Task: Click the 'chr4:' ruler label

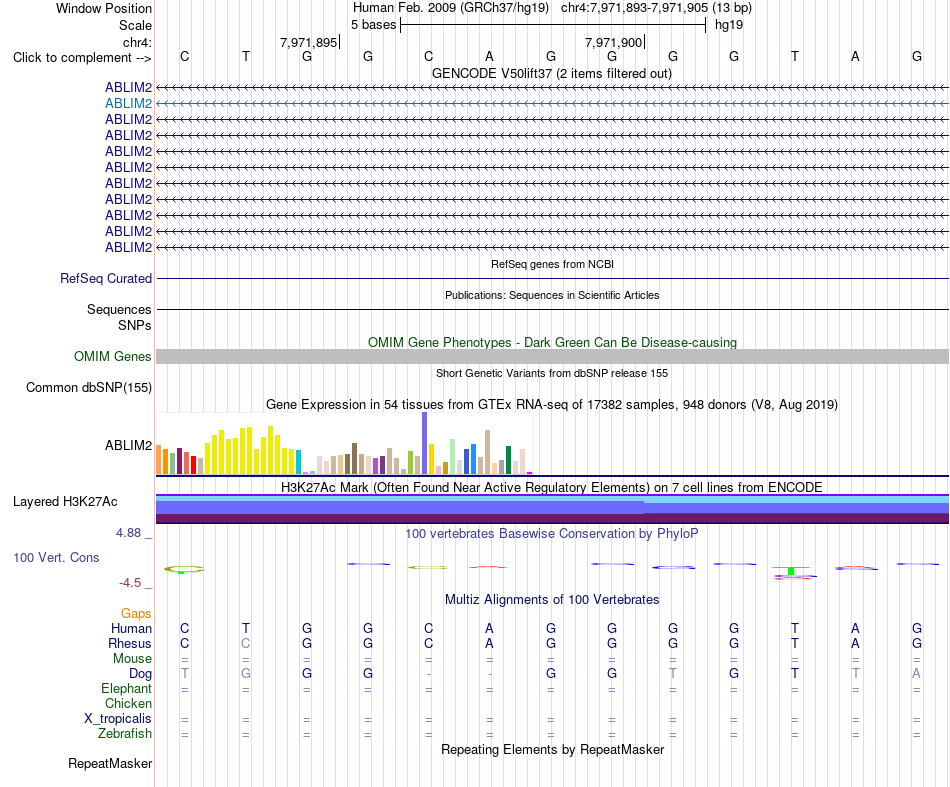Action: 137,42
